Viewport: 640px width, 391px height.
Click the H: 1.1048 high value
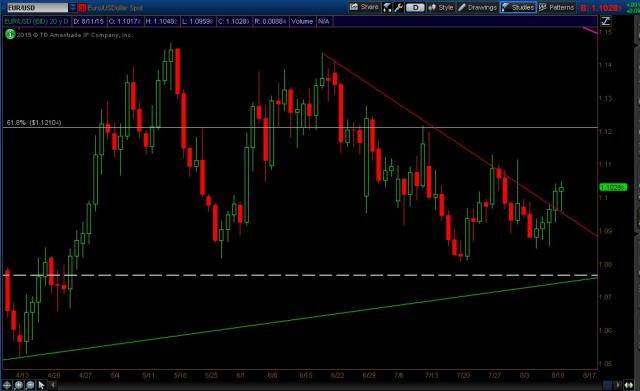pos(161,21)
